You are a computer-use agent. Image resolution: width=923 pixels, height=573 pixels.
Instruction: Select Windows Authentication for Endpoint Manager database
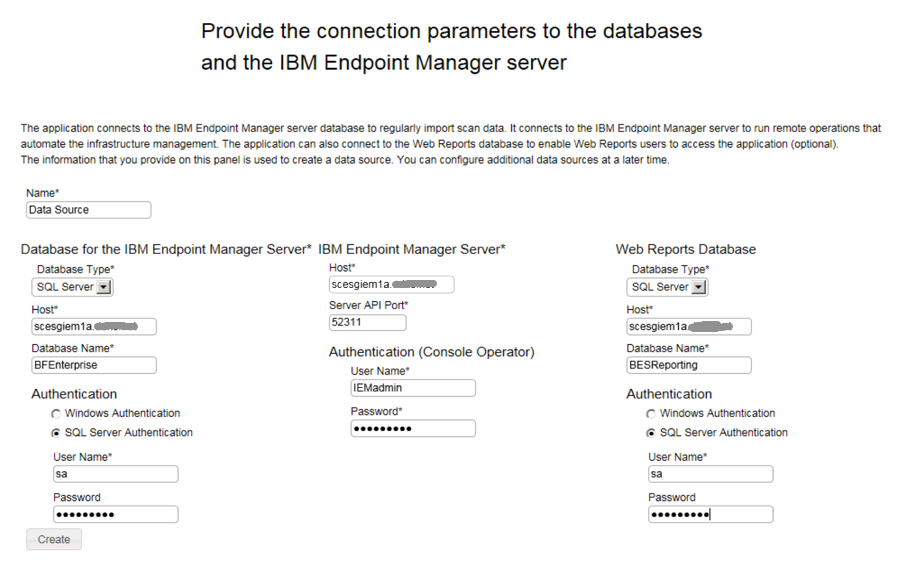pos(56,413)
